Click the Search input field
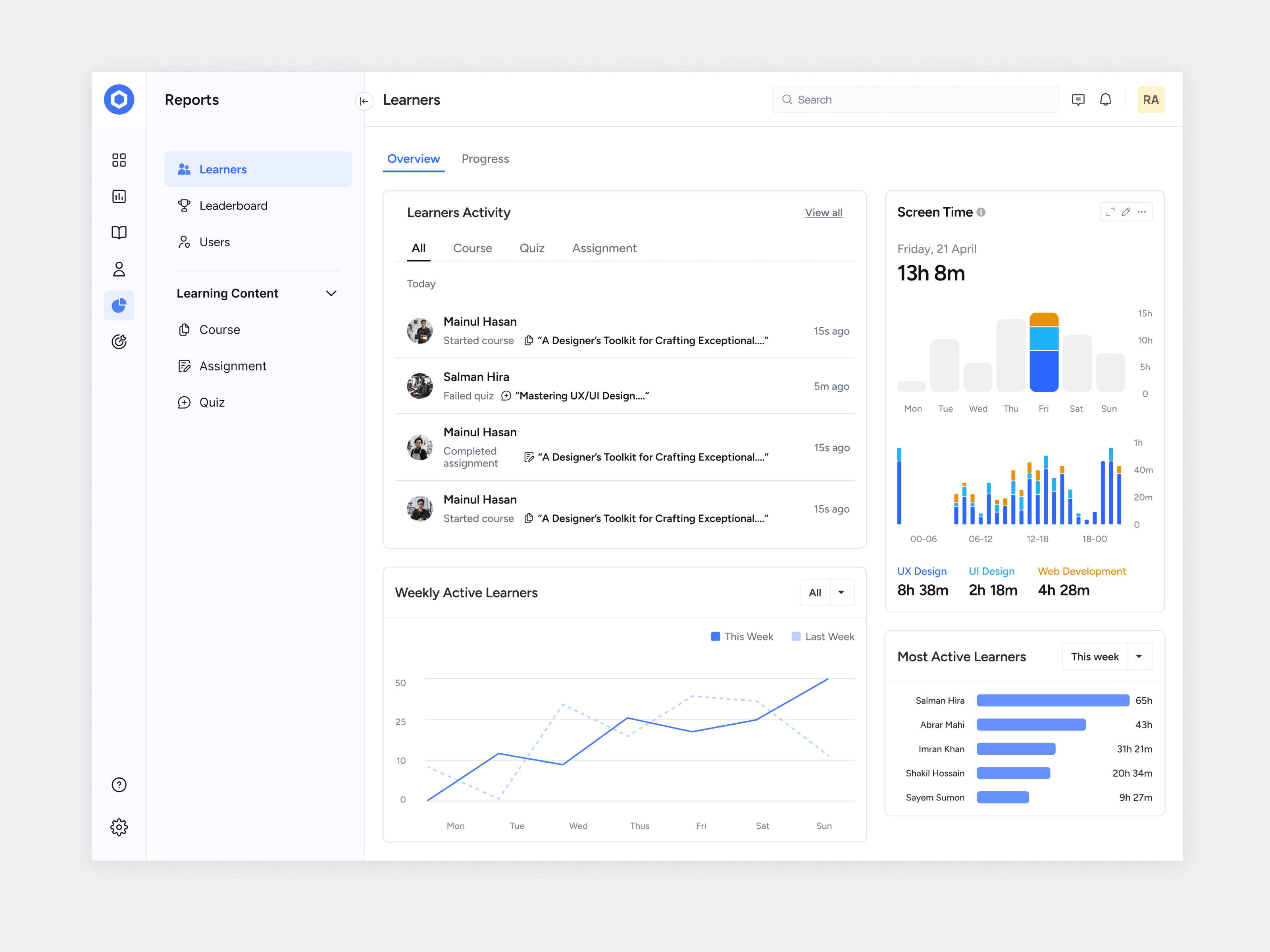Viewport: 1270px width, 952px height. pos(915,100)
